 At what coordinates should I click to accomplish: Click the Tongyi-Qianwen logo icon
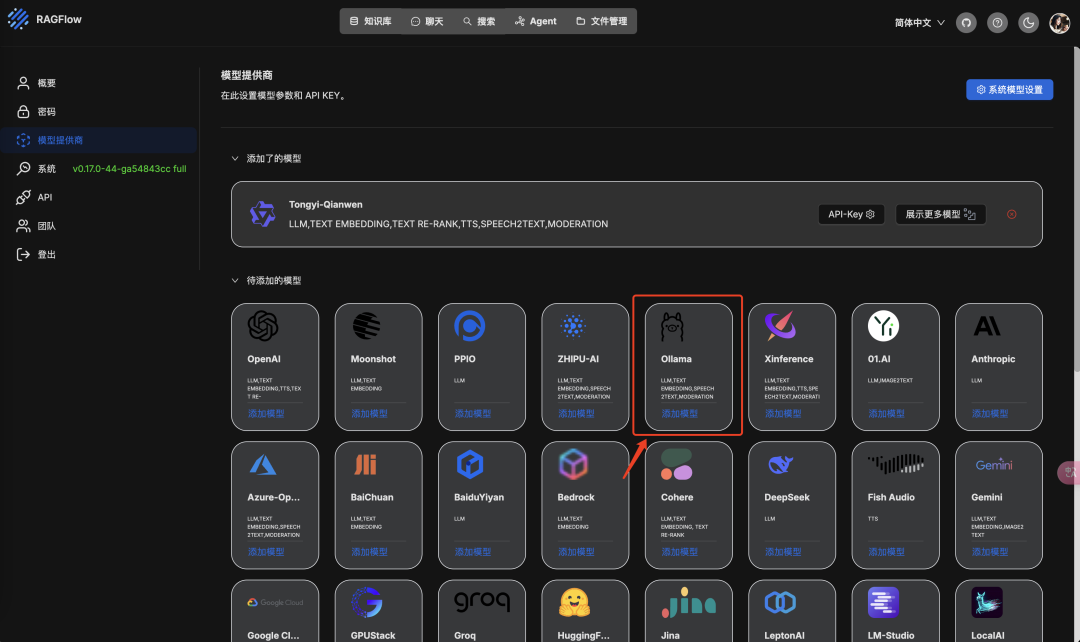point(262,214)
